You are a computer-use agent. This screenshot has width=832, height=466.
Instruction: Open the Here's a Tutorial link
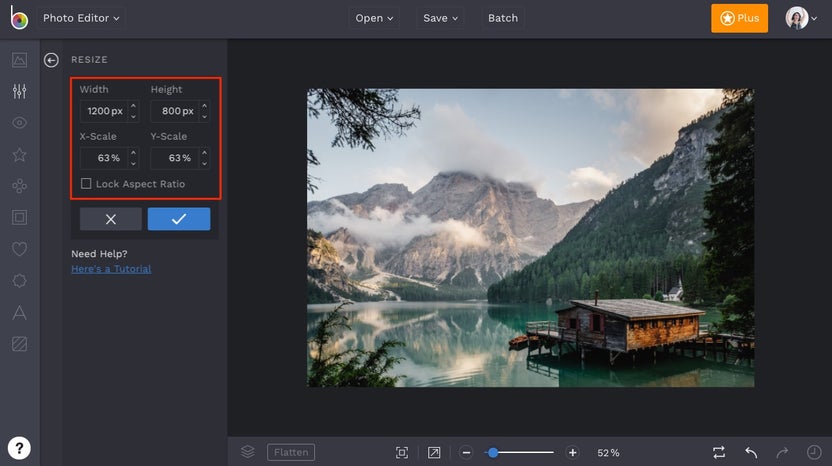click(111, 269)
